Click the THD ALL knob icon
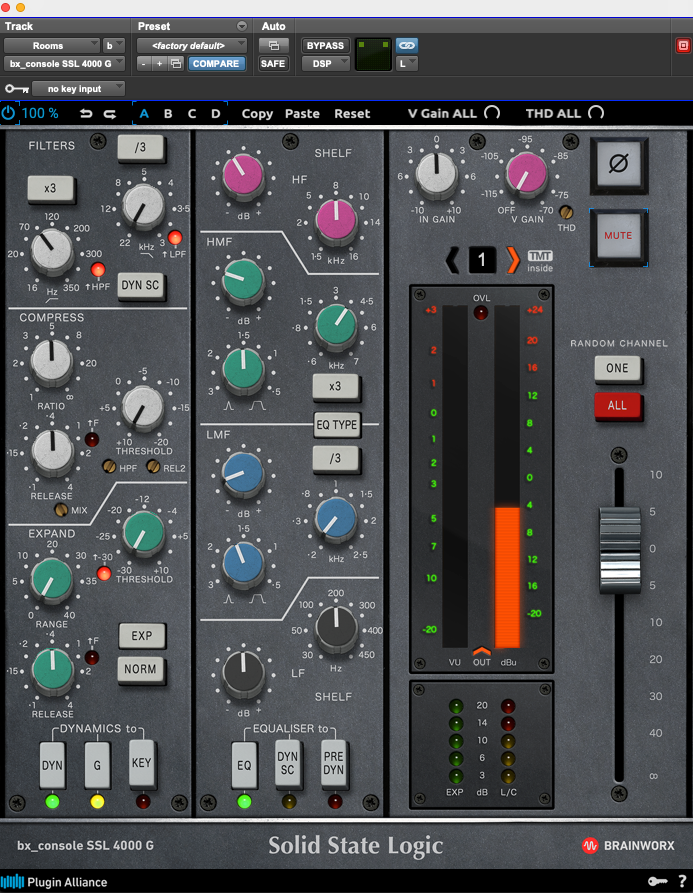This screenshot has height=893, width=693. coord(596,113)
